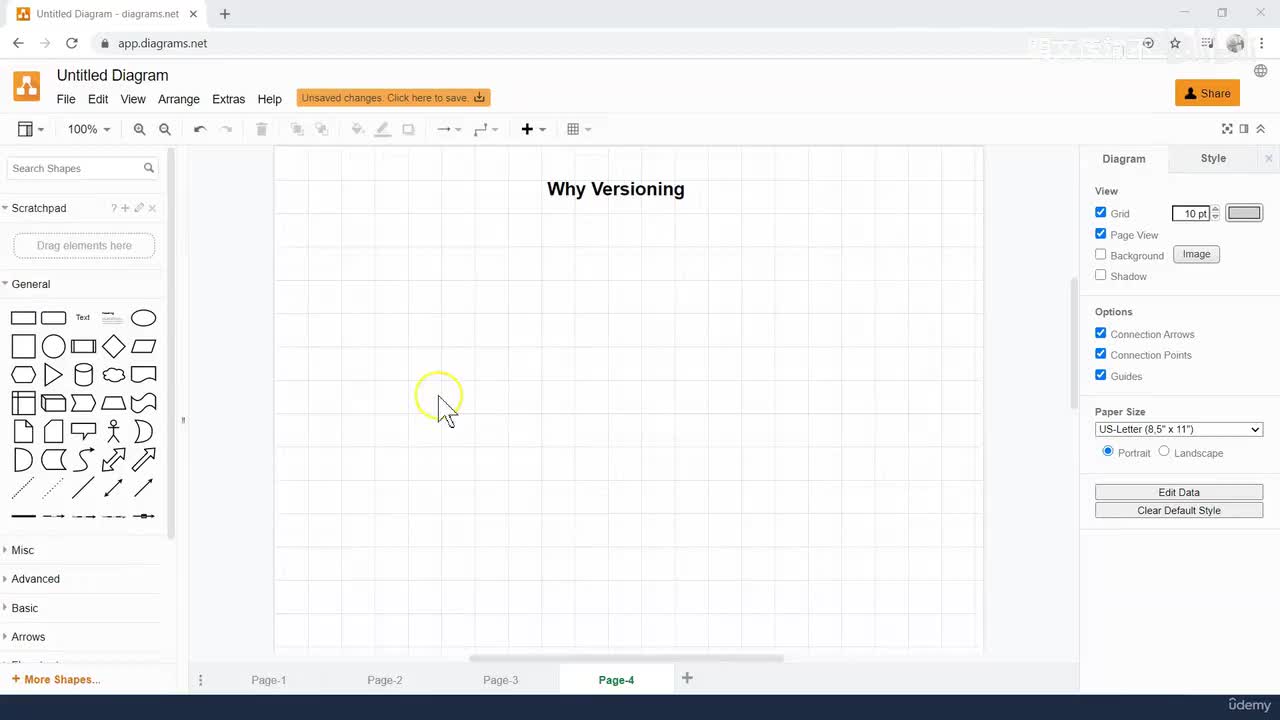Select the ellipse shape in General
Image resolution: width=1280 pixels, height=720 pixels.
(x=144, y=318)
